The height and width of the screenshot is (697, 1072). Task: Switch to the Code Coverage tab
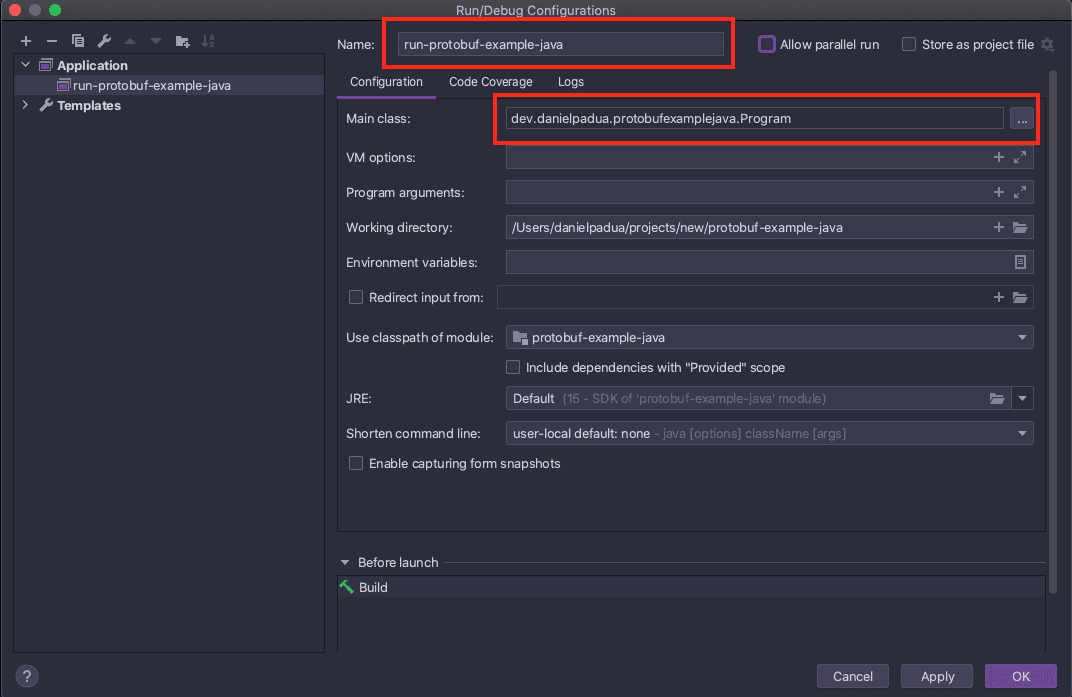[490, 82]
